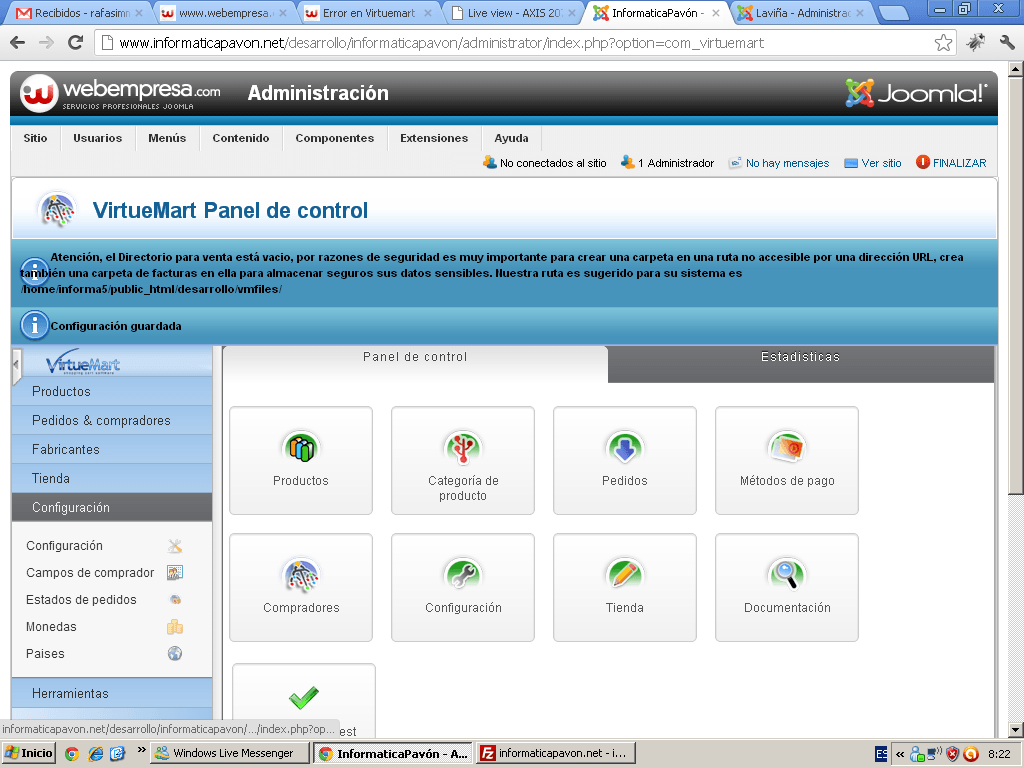Image resolution: width=1024 pixels, height=768 pixels.
Task: Click the page vertical scrollbar
Action: [x=1016, y=284]
